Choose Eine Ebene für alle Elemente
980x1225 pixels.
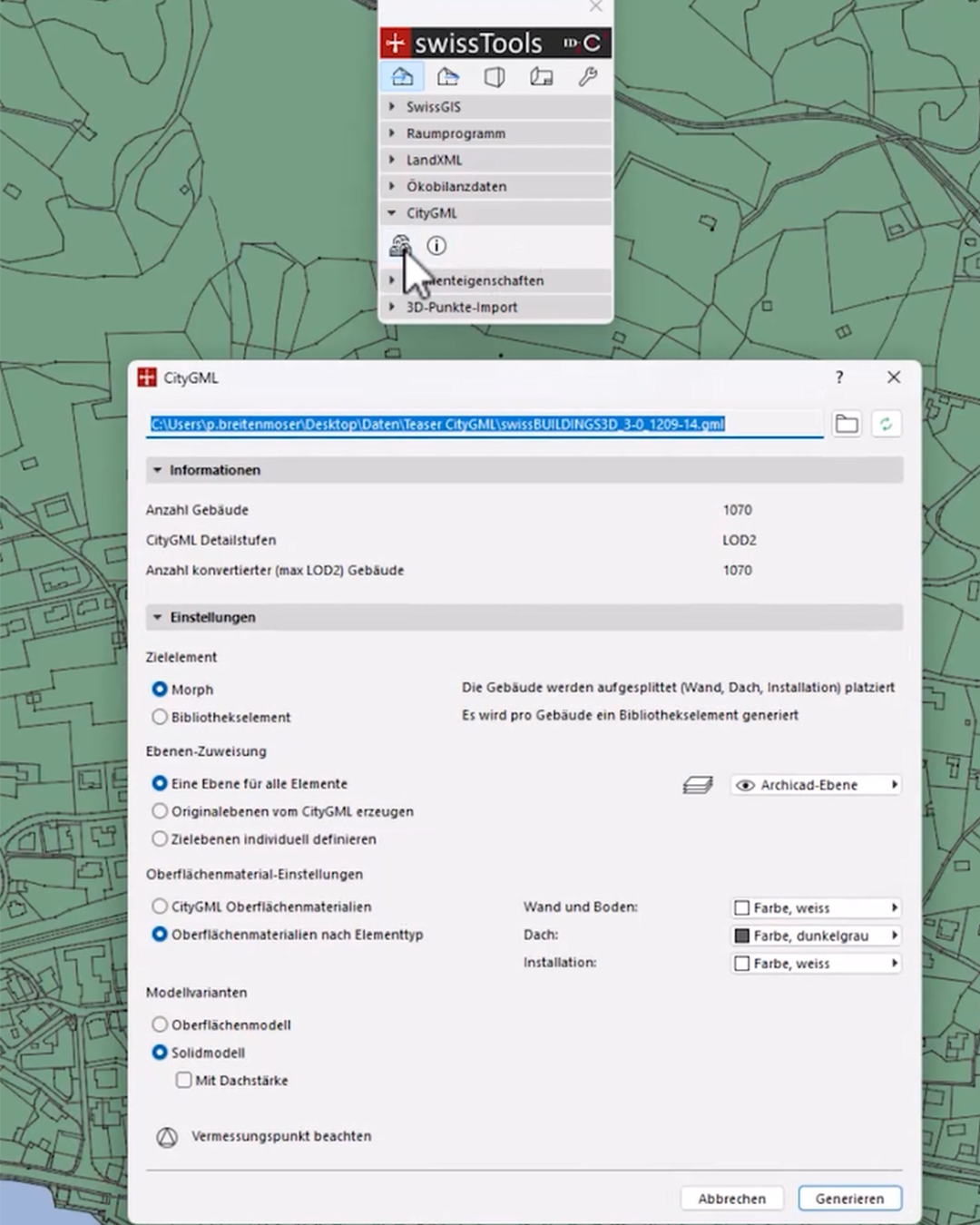(x=160, y=783)
